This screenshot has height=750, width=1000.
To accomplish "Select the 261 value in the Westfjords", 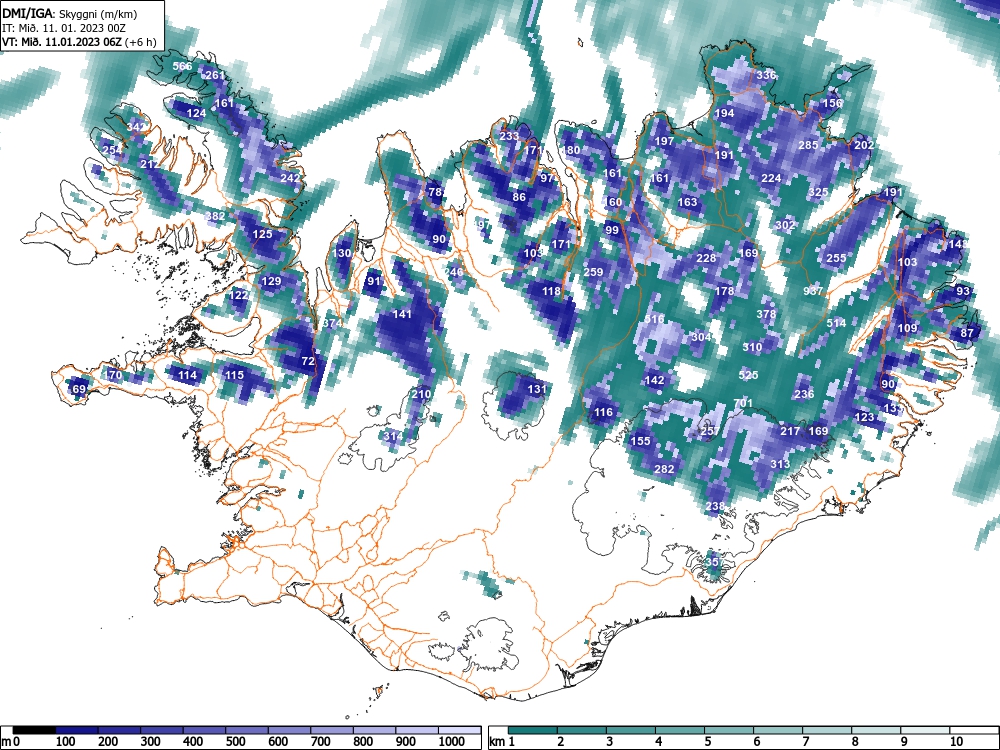I will tap(215, 75).
